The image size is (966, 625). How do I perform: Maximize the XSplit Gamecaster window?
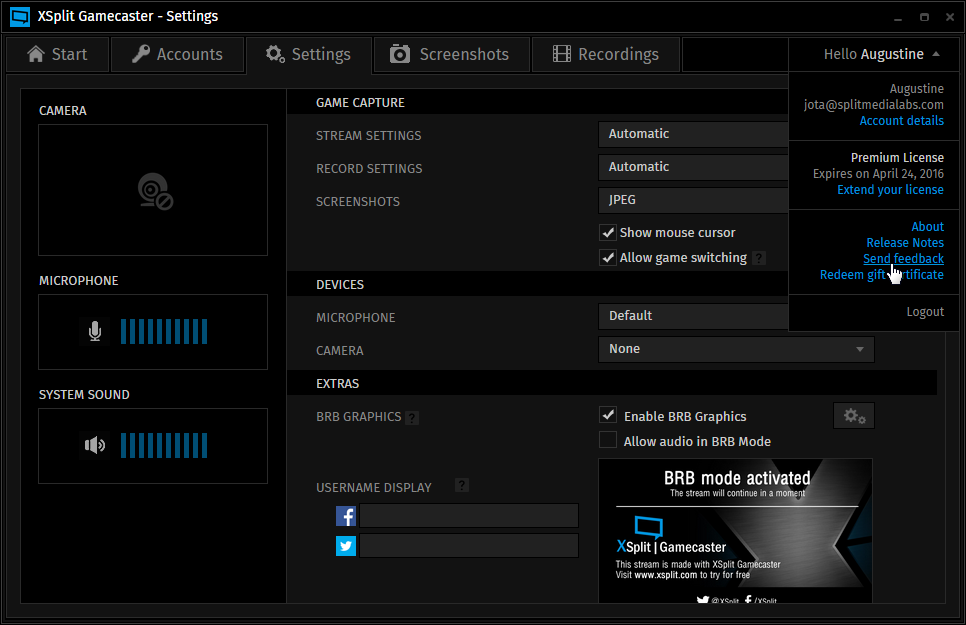click(x=924, y=17)
